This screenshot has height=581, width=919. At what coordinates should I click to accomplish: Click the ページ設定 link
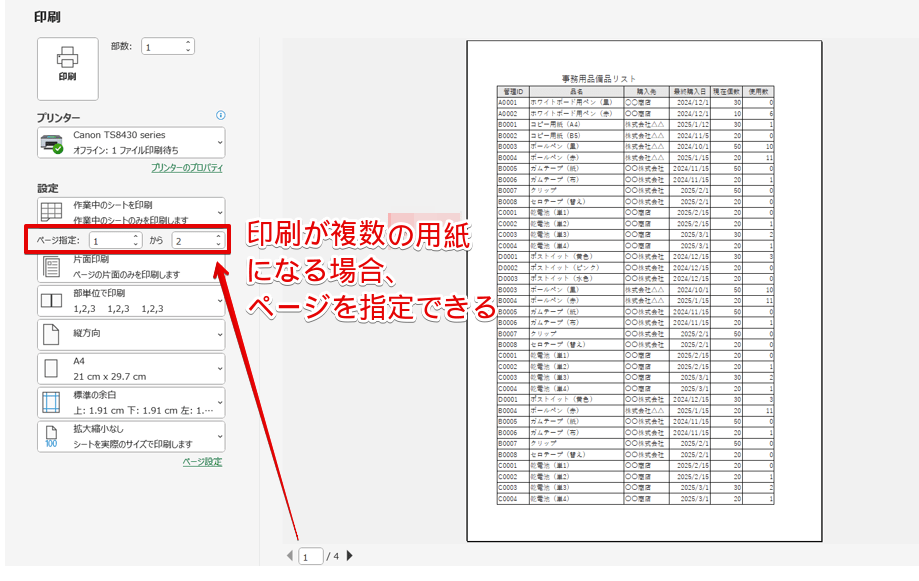tap(202, 460)
